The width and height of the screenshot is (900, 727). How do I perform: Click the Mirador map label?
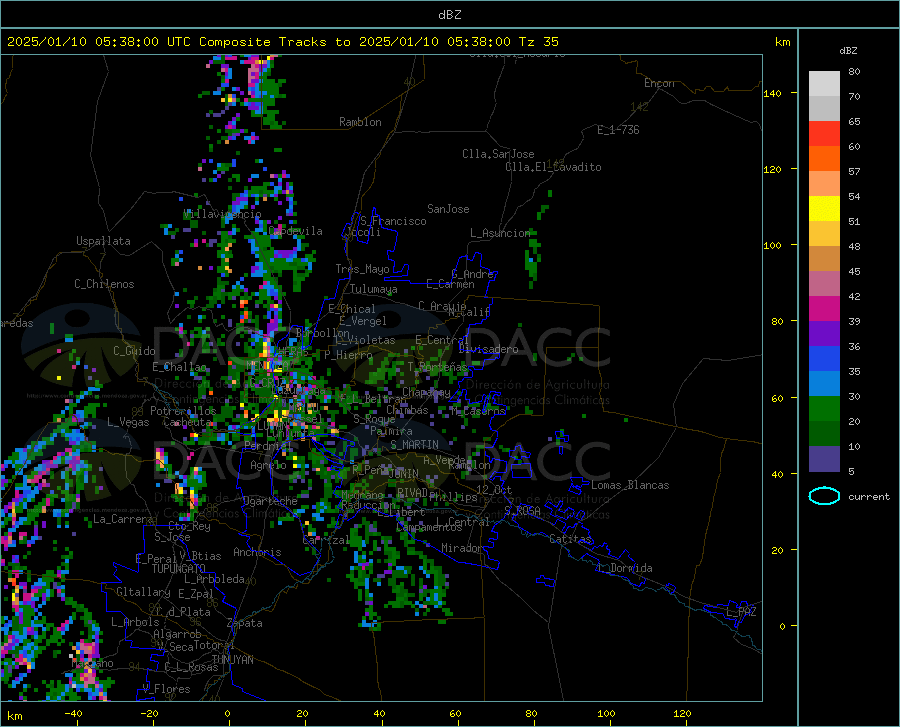point(462,548)
